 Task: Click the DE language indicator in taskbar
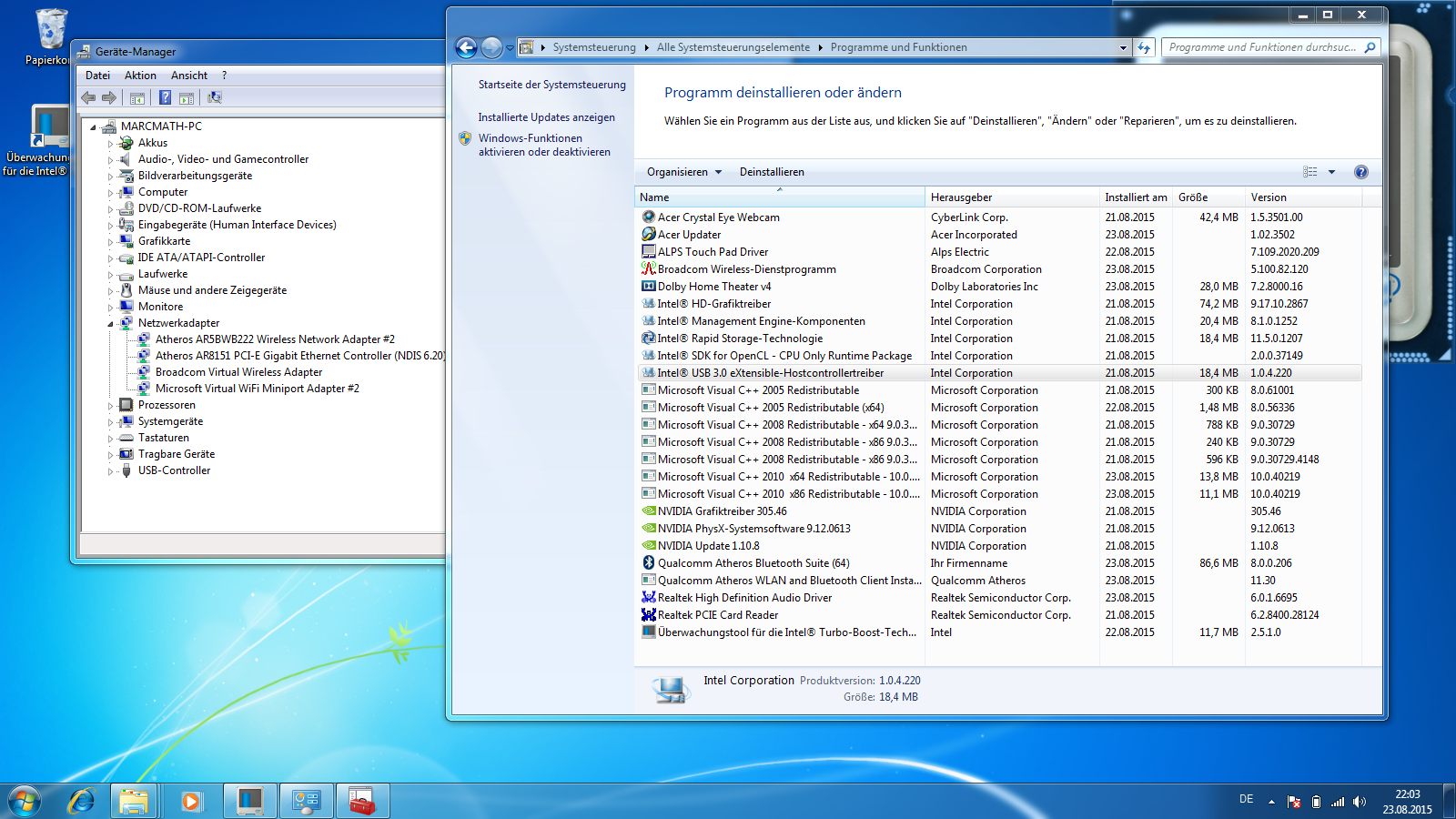pyautogui.click(x=1247, y=799)
